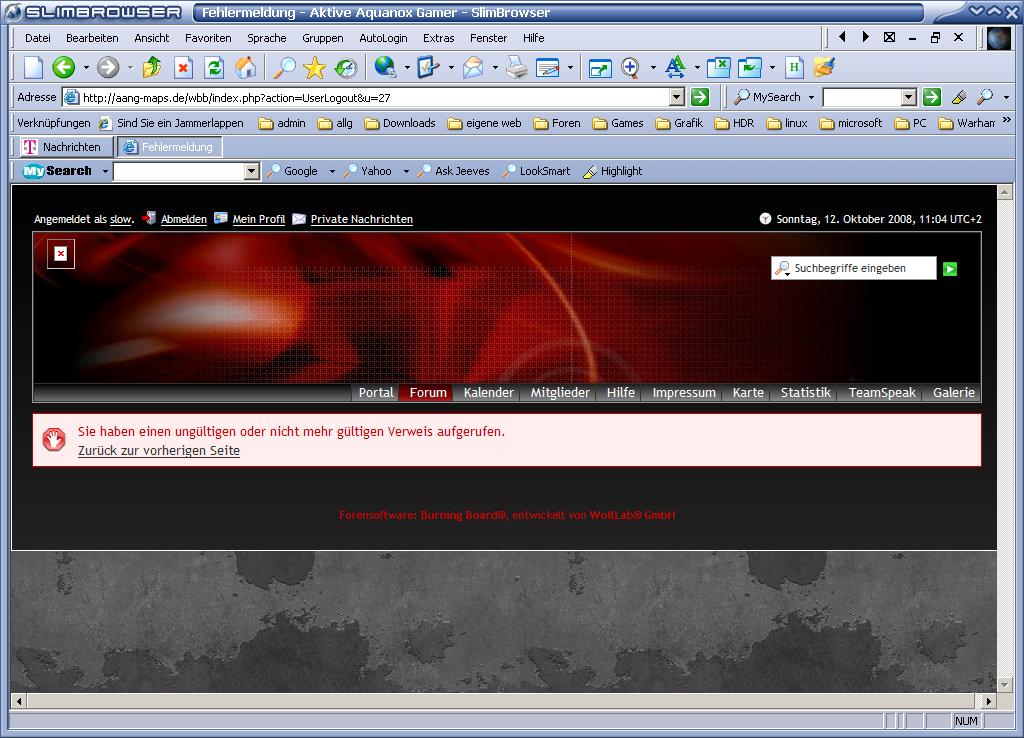Image resolution: width=1024 pixels, height=738 pixels.
Task: Click the Suchbegriffe eingeben search field
Action: pyautogui.click(x=862, y=268)
